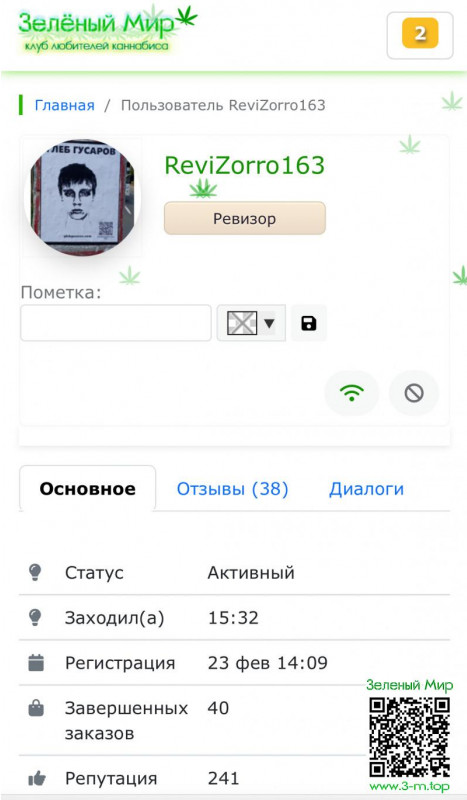The height and width of the screenshot is (800, 467).
Task: Click the Ревизор role button
Action: [244, 218]
